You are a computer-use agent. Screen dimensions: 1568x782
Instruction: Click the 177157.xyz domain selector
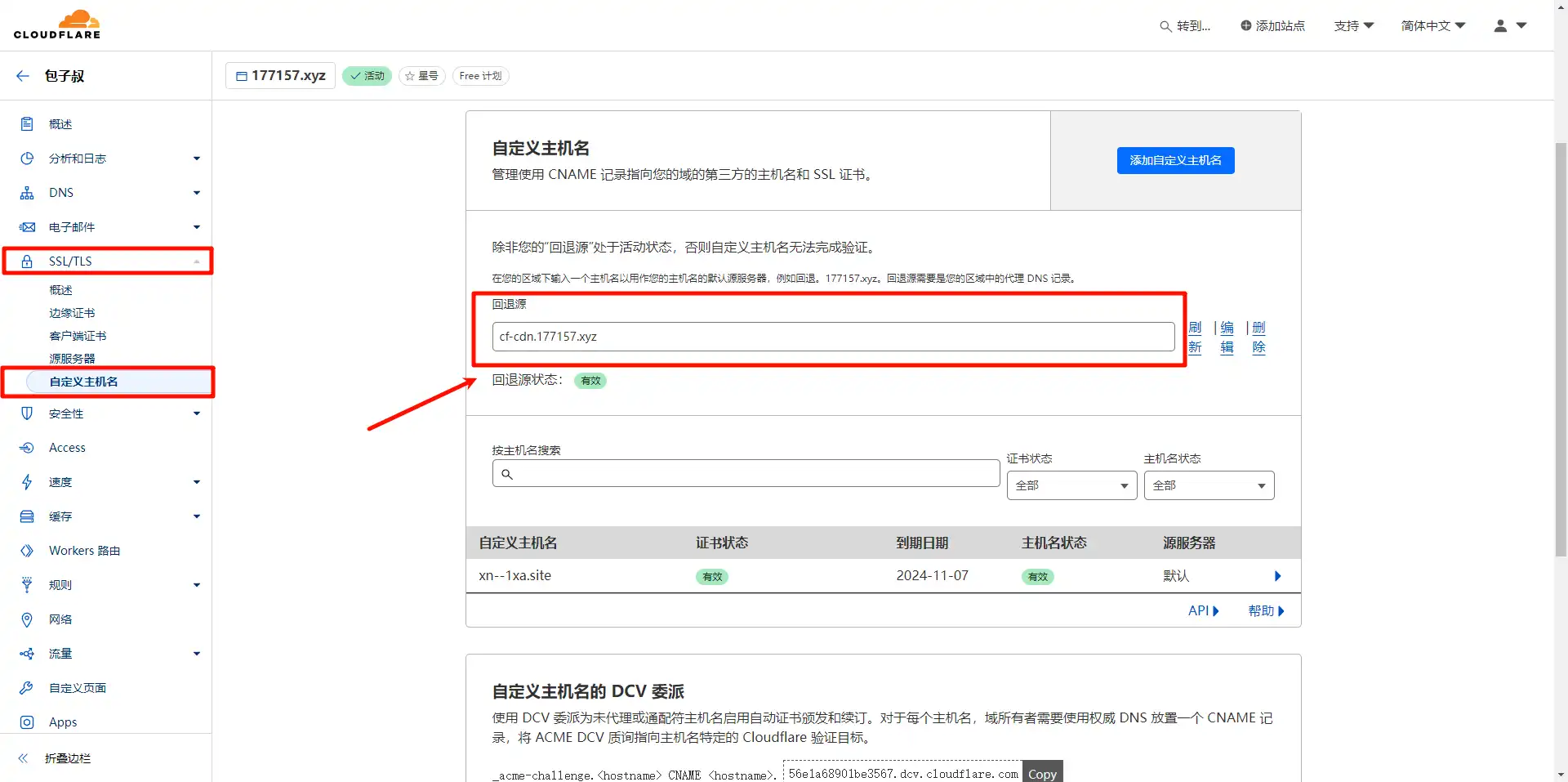[280, 76]
